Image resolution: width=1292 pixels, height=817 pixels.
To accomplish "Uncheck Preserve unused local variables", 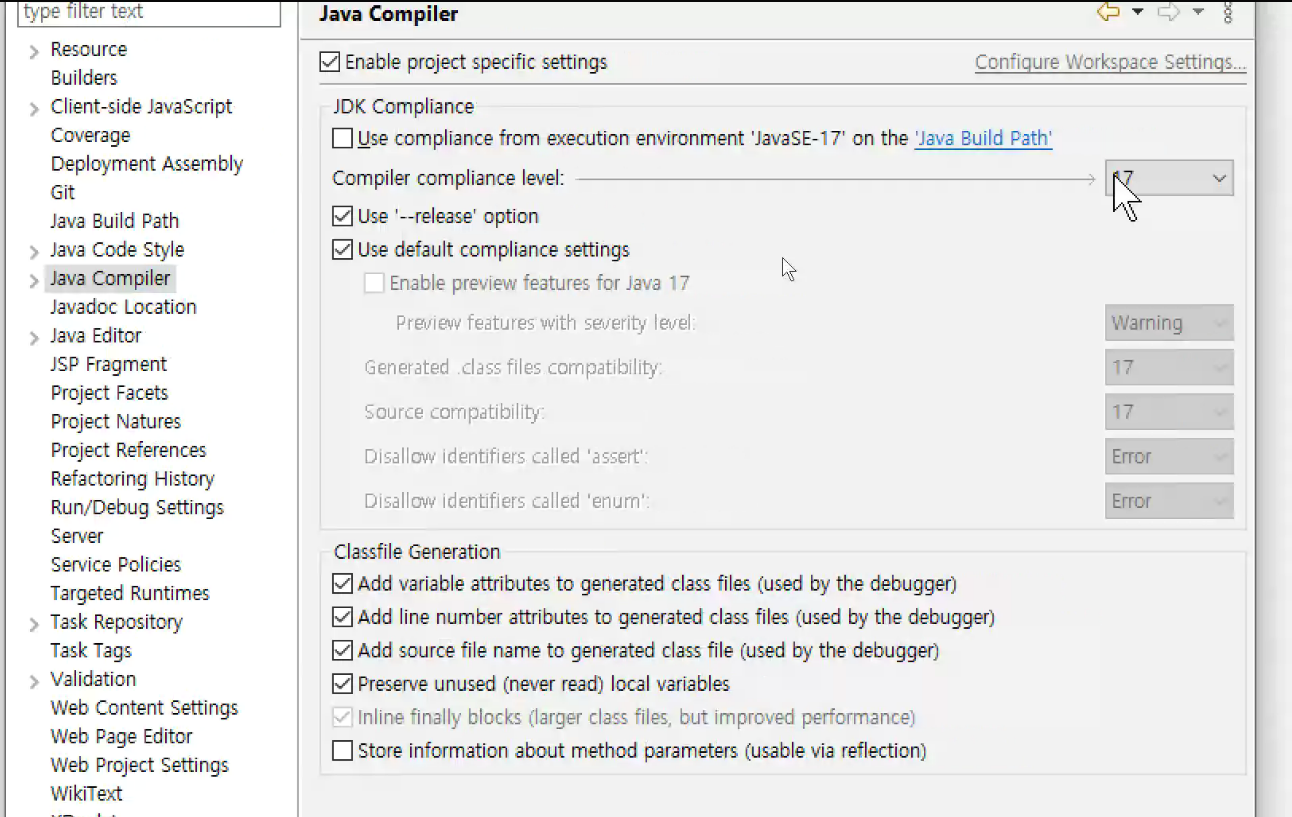I will click(x=343, y=684).
